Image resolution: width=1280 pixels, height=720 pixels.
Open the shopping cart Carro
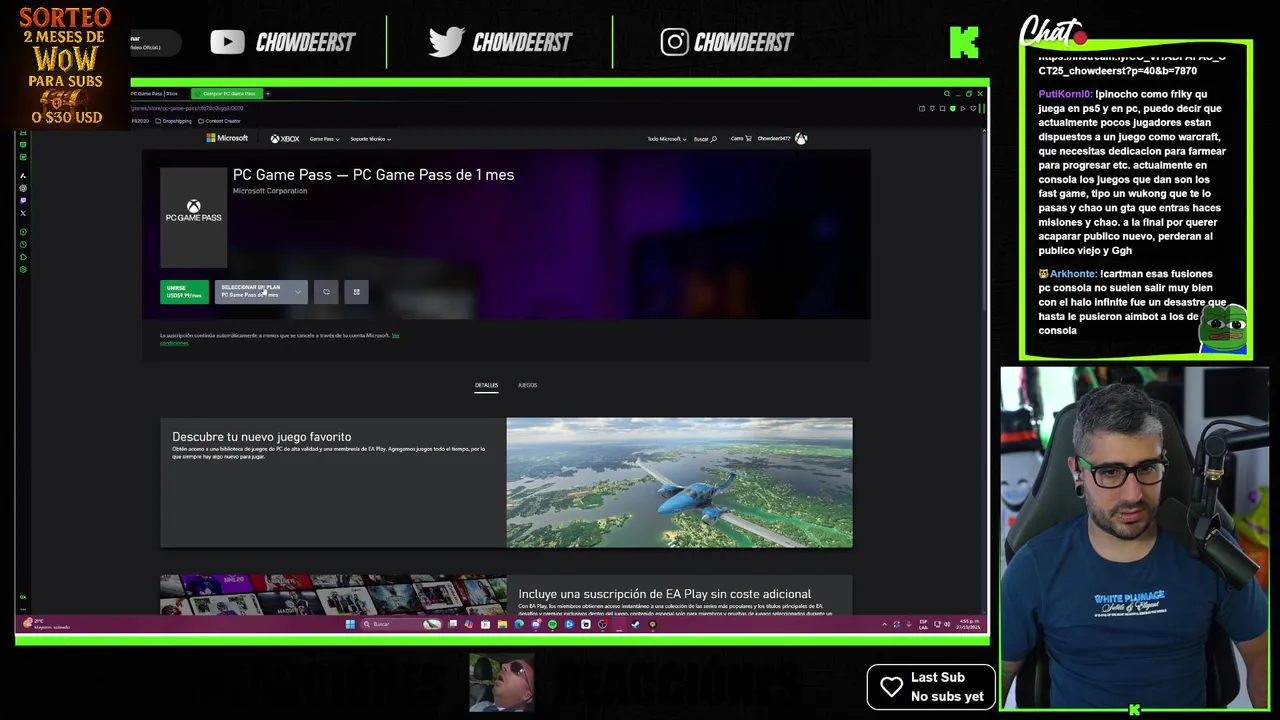click(741, 139)
